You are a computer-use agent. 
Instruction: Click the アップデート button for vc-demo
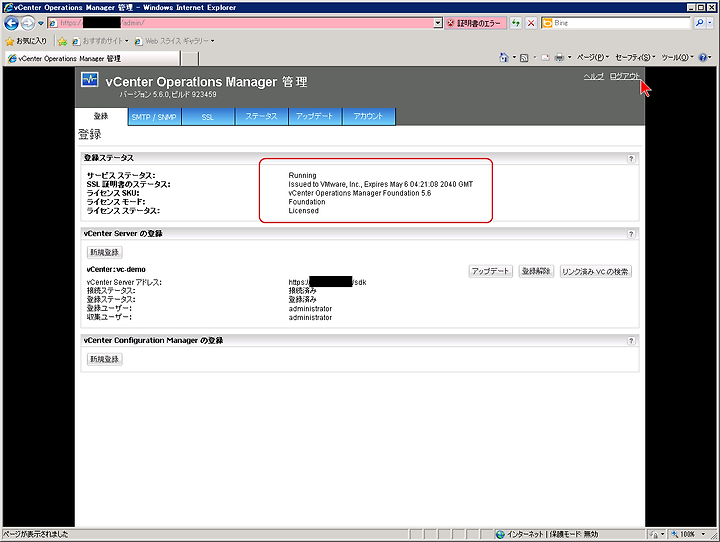[x=490, y=271]
